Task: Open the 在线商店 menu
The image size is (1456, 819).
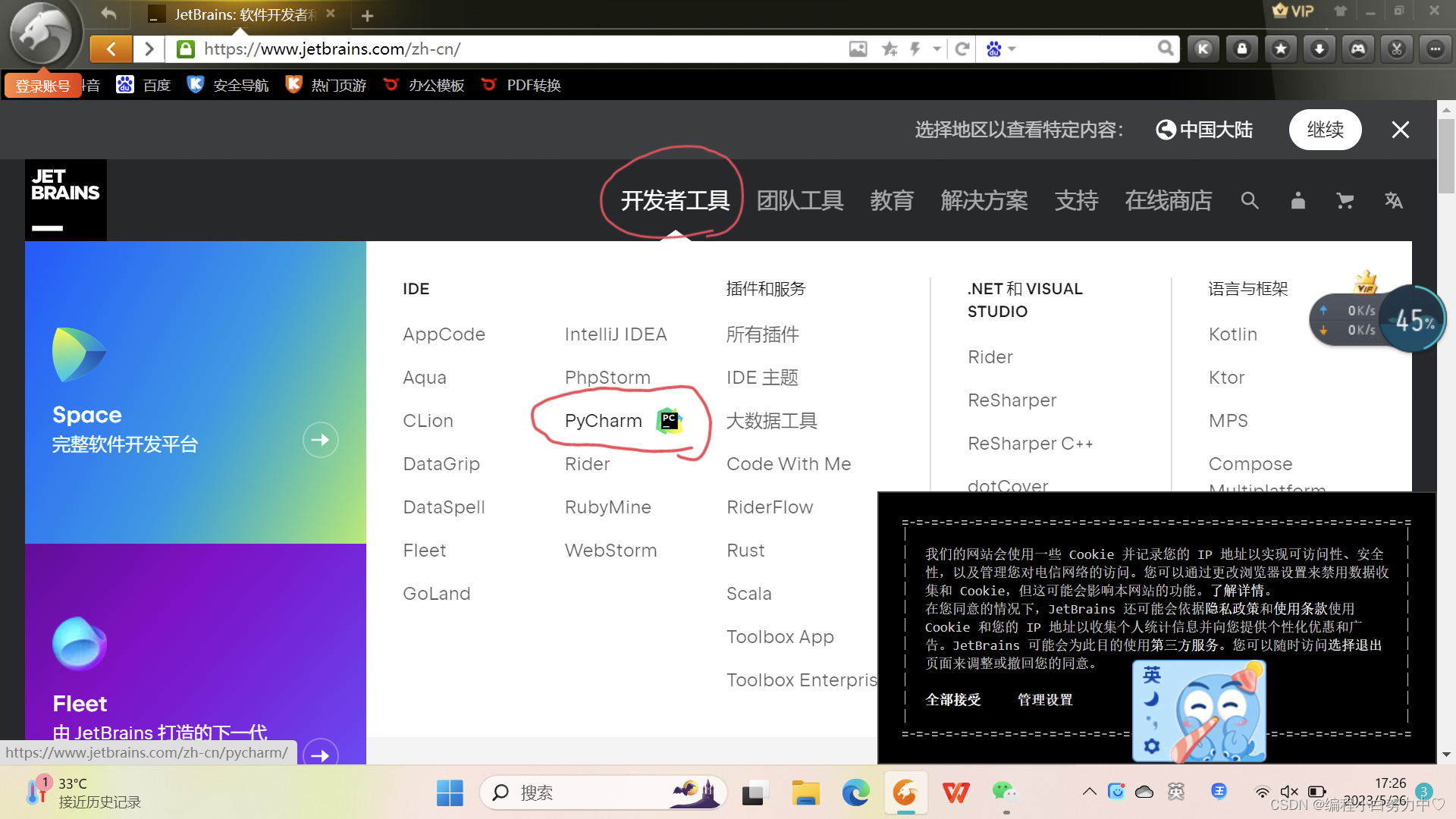Action: (x=1169, y=200)
